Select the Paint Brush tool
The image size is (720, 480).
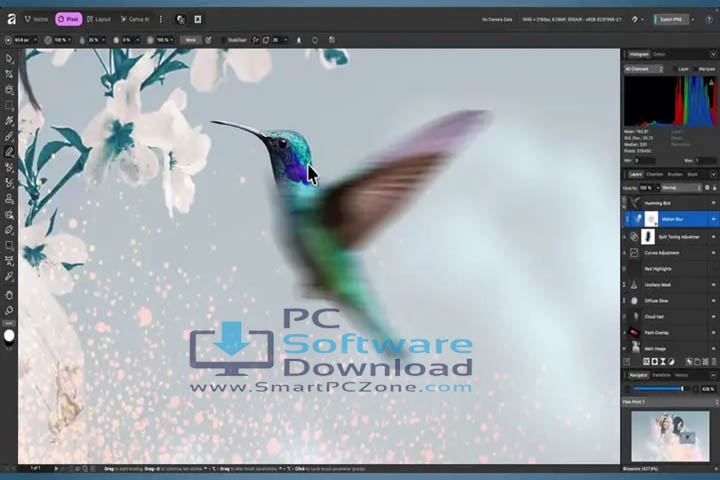point(9,136)
